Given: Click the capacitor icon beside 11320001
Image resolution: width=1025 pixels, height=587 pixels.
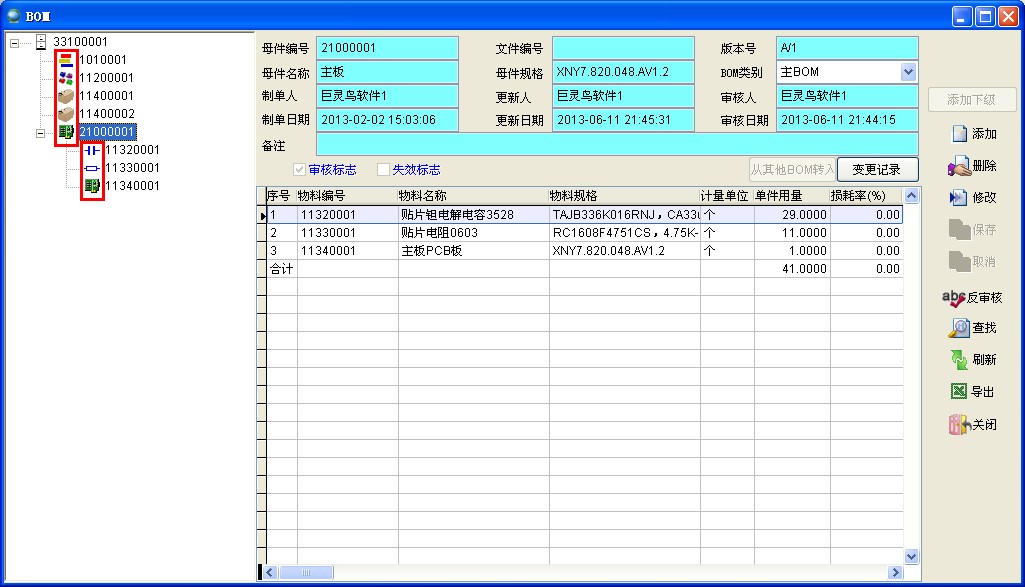Looking at the screenshot, I should pos(93,150).
